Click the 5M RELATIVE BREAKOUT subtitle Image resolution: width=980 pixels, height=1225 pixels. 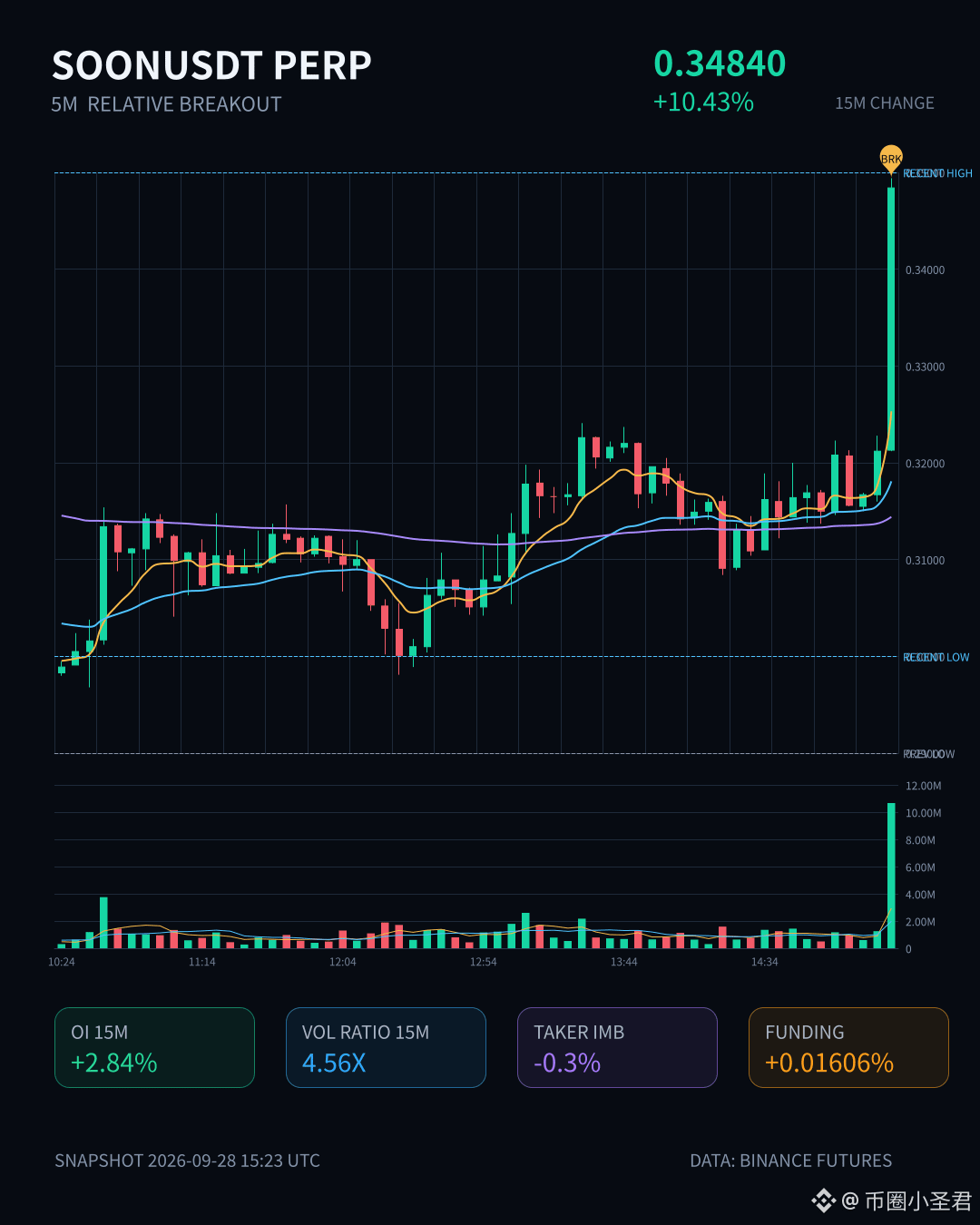pos(166,104)
